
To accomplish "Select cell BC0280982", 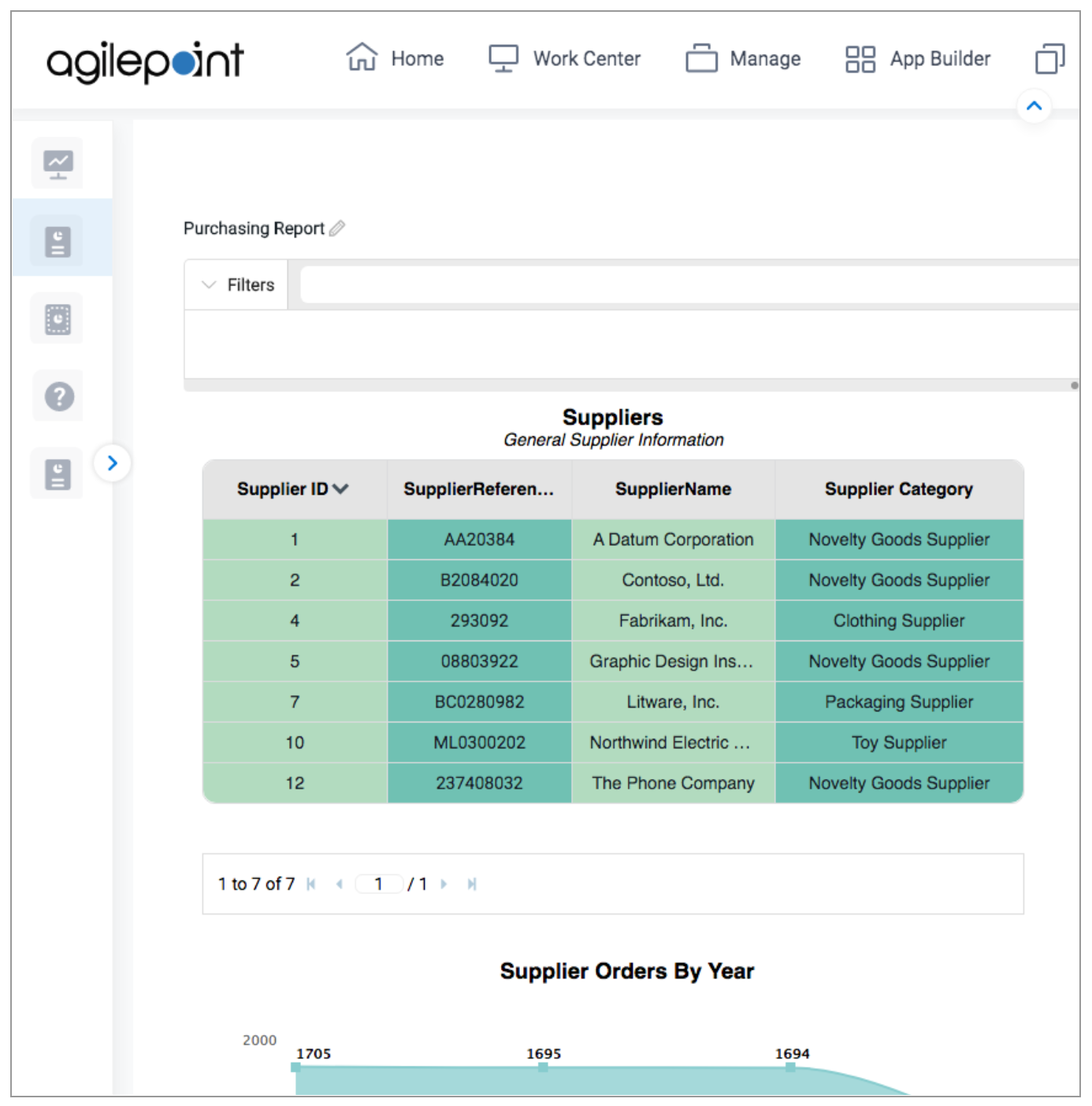I will tap(479, 702).
